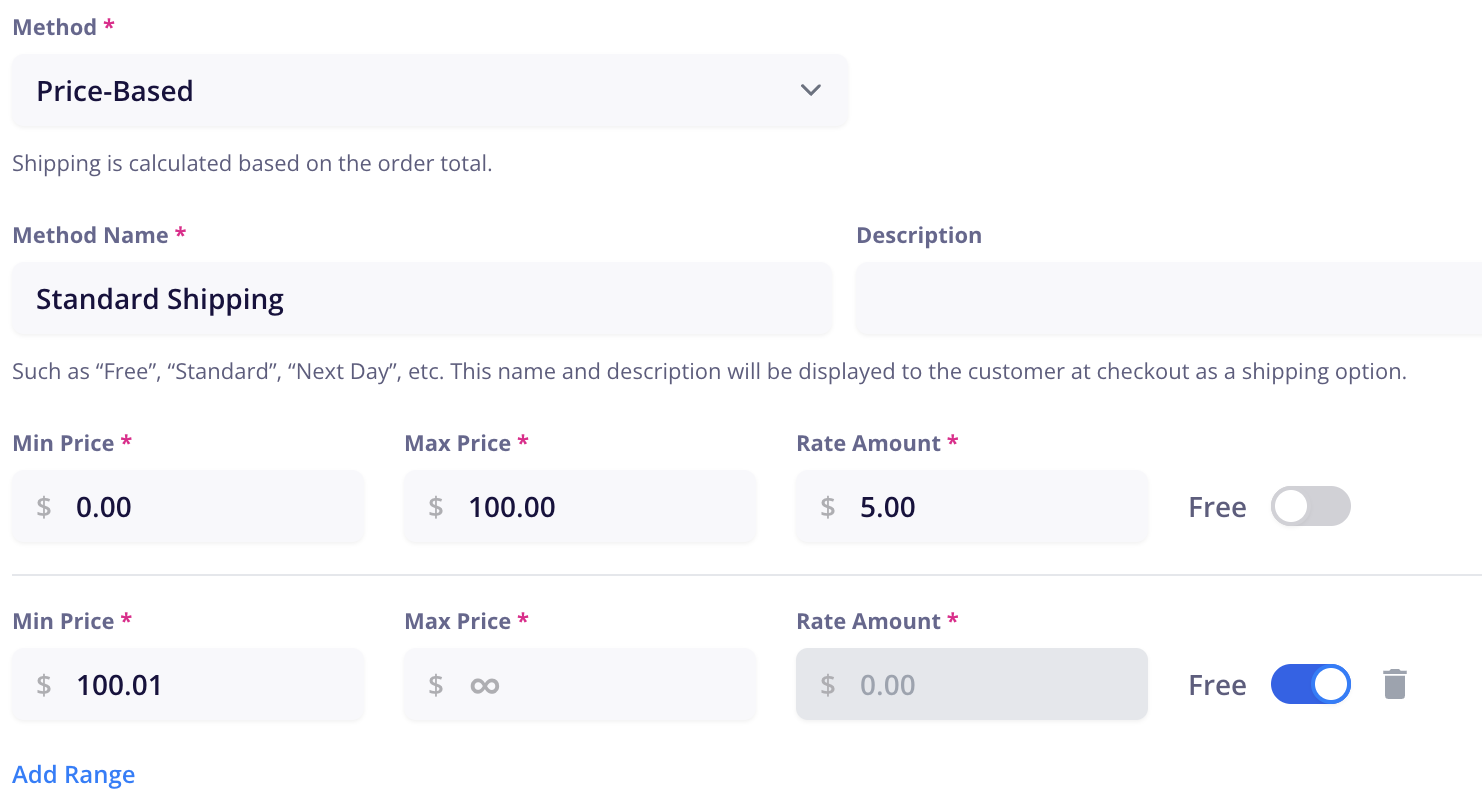This screenshot has height=812, width=1482.
Task: Edit the 100.01 Min Price value
Action: click(x=188, y=685)
